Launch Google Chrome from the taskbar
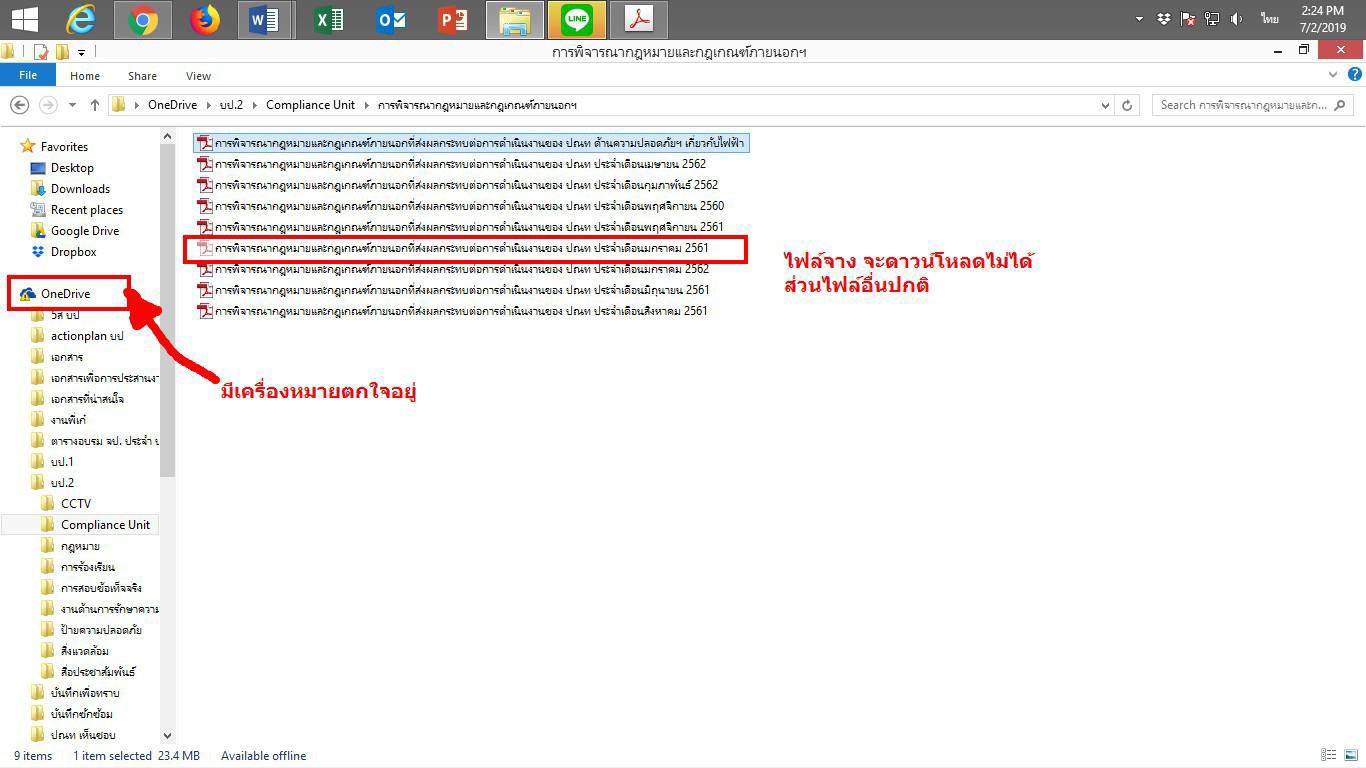 pyautogui.click(x=142, y=19)
